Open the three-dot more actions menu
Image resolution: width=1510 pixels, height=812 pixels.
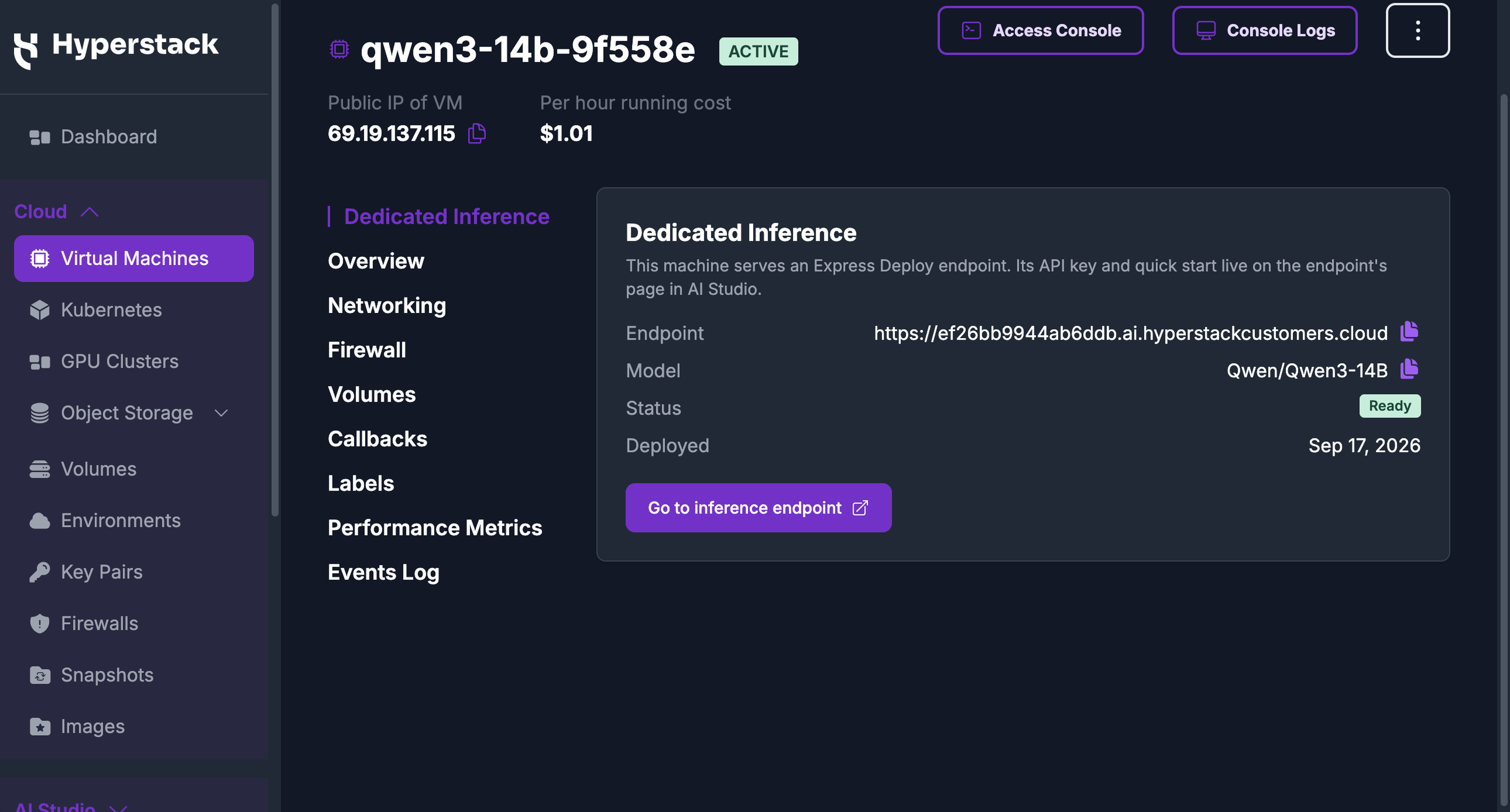coord(1417,30)
